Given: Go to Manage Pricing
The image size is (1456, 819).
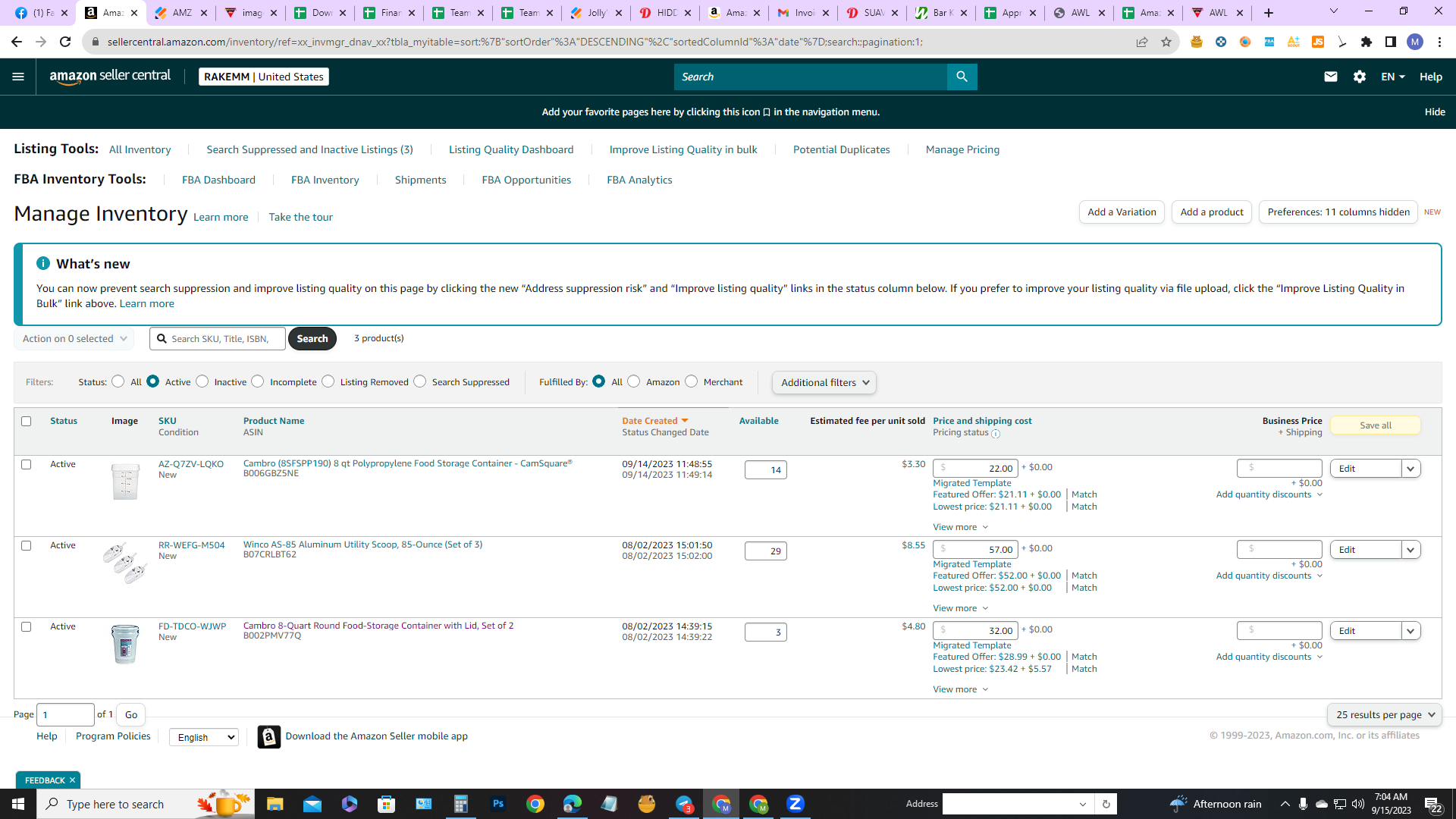Looking at the screenshot, I should point(963,149).
